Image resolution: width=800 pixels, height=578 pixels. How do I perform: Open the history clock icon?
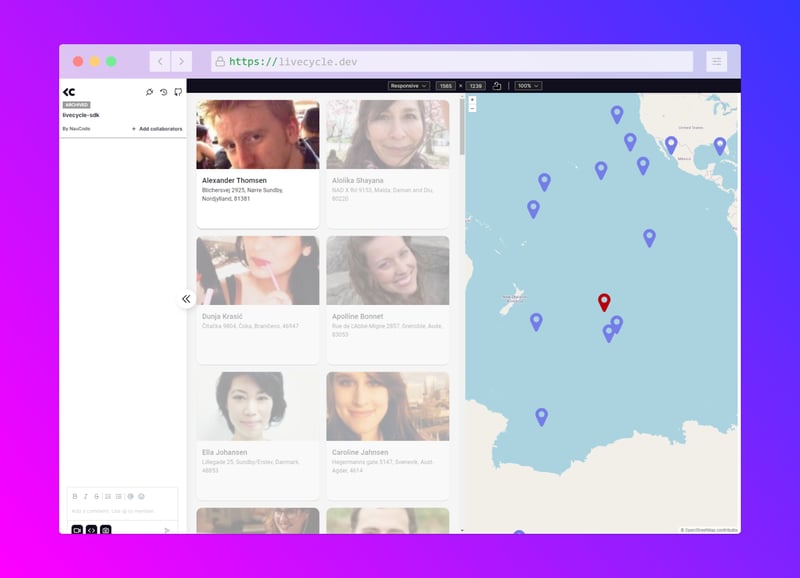pyautogui.click(x=163, y=92)
